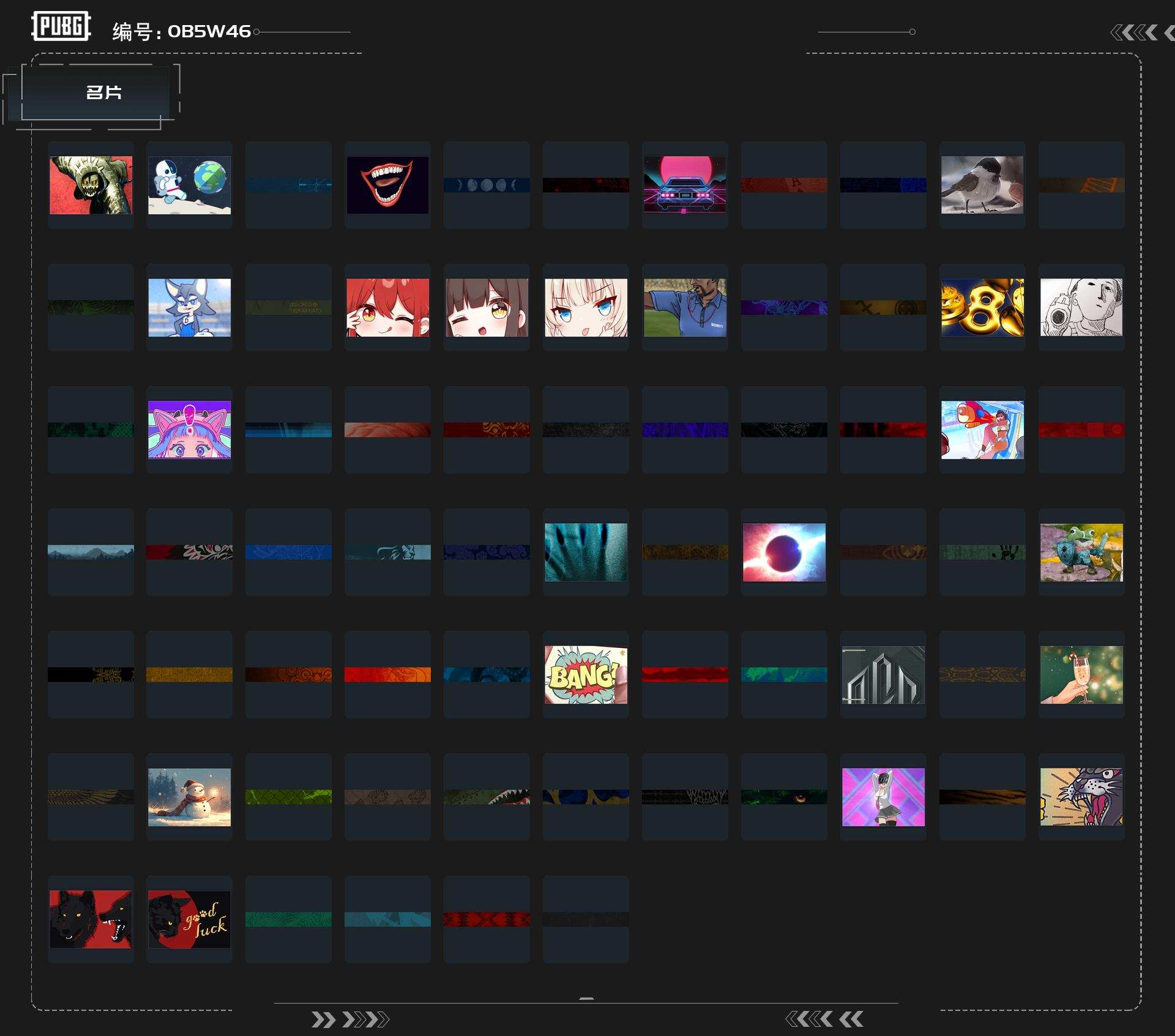Select the frog knight with shield namecard
1175x1036 pixels.
pos(1081,552)
